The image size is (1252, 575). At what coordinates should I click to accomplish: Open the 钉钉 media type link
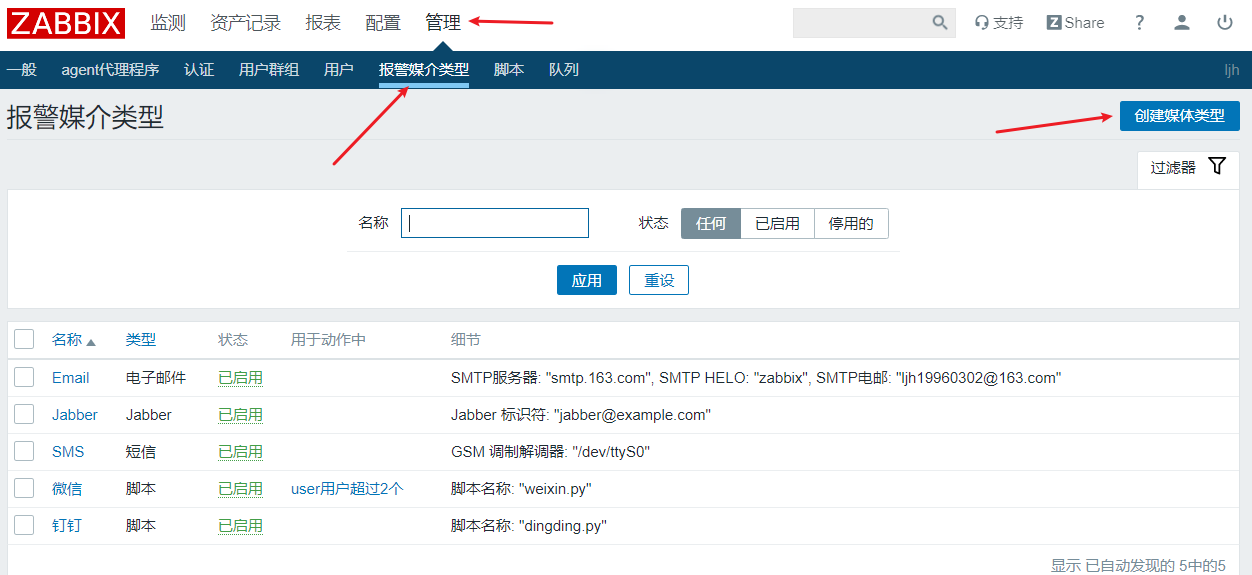click(67, 525)
